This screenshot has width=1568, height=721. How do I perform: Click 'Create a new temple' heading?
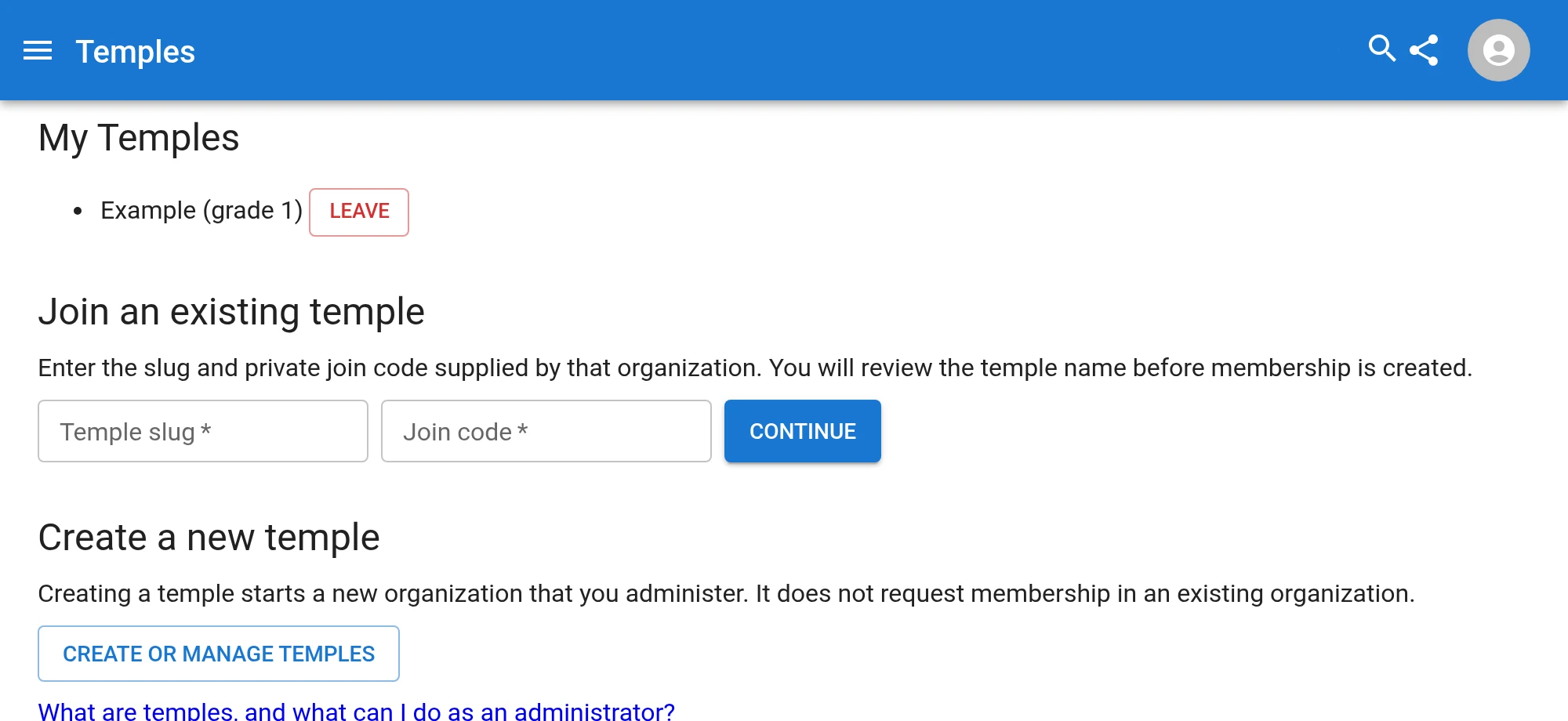[x=209, y=538]
